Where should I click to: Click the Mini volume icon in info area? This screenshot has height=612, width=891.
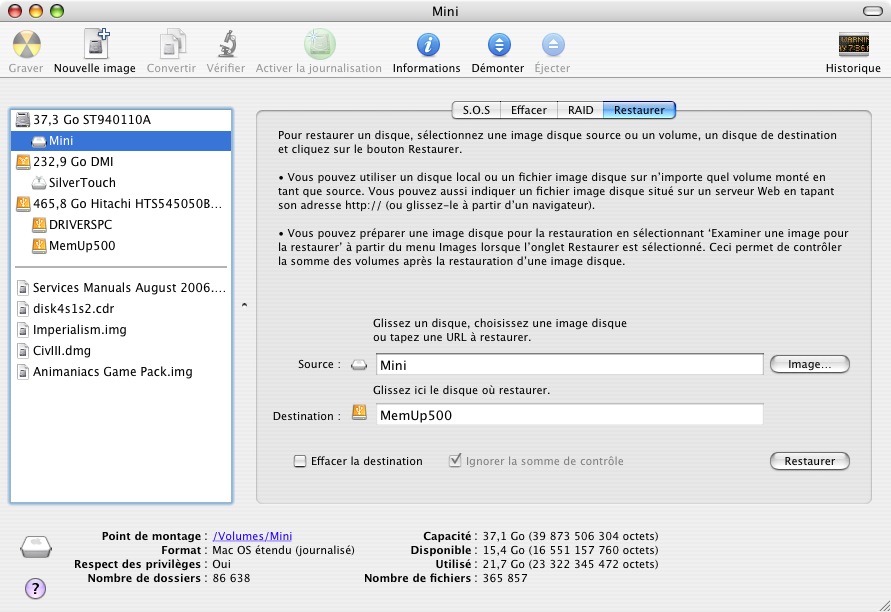click(36, 547)
